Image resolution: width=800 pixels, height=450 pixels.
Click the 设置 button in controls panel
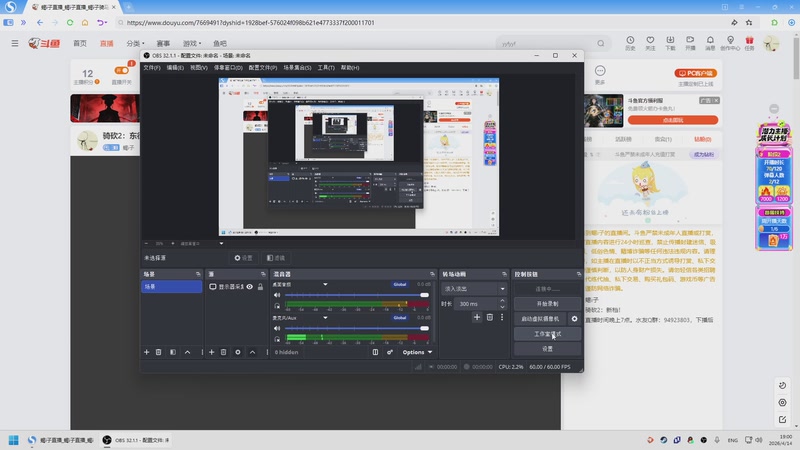546,349
